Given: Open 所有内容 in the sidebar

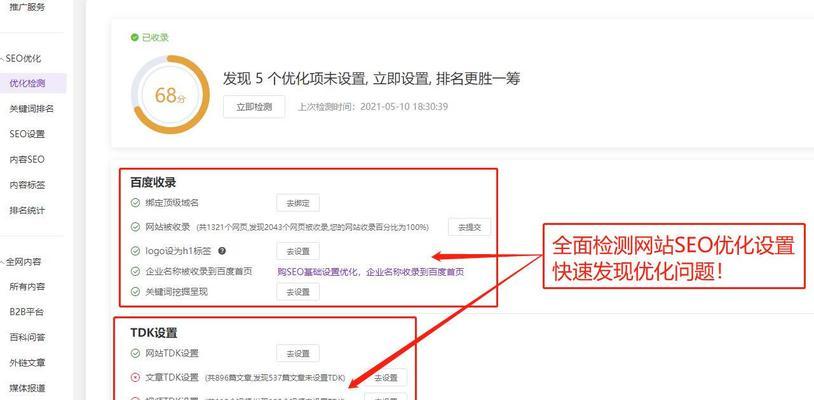Looking at the screenshot, I should (27, 287).
